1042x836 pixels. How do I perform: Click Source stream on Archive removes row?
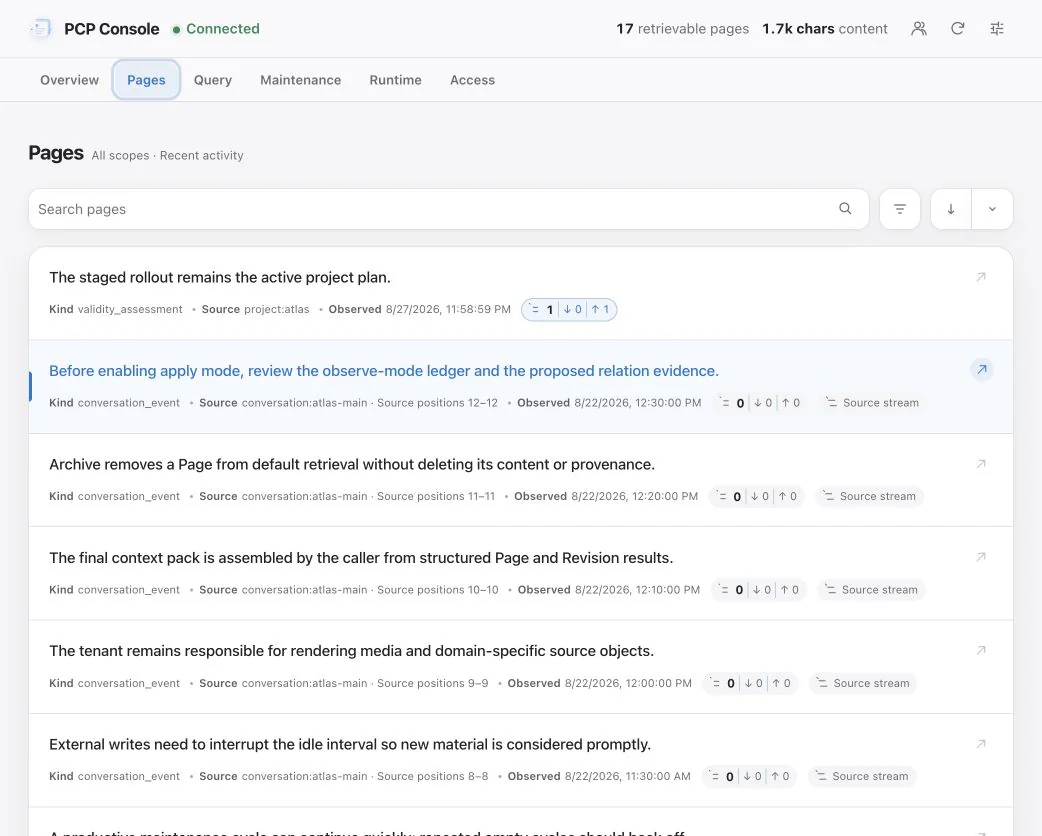point(869,496)
